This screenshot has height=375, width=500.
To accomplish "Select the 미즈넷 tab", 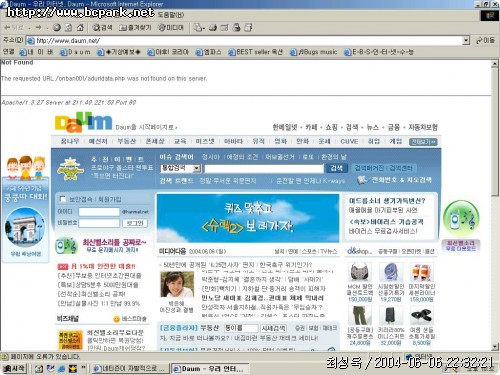I will (205, 141).
